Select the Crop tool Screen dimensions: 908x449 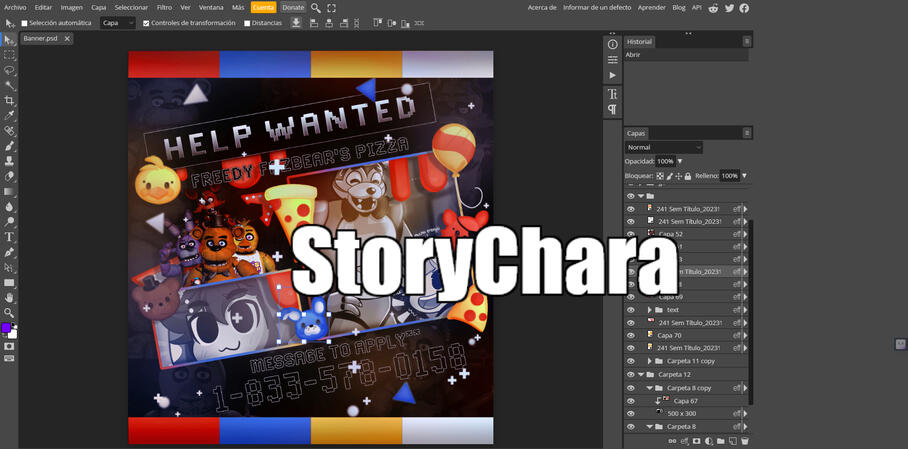point(10,100)
